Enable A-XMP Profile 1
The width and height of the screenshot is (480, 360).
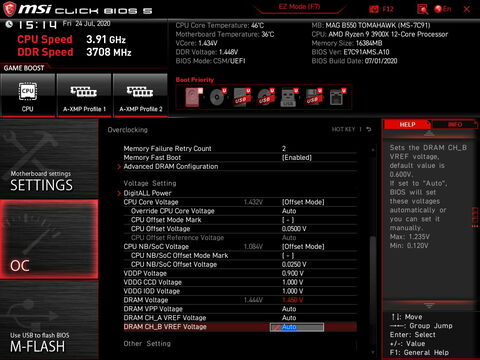pos(84,95)
